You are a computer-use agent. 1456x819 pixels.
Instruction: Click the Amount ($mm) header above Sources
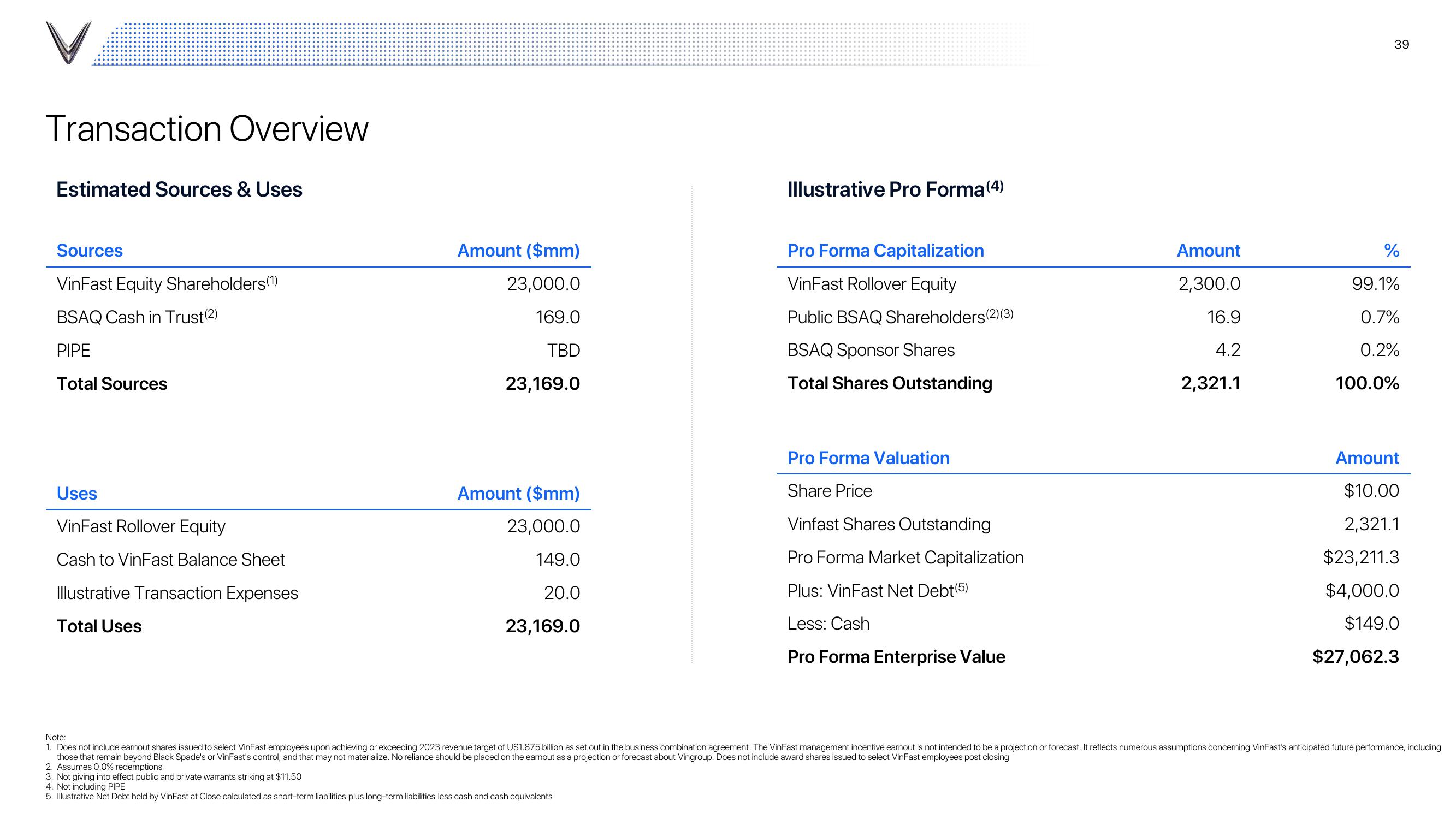[518, 251]
